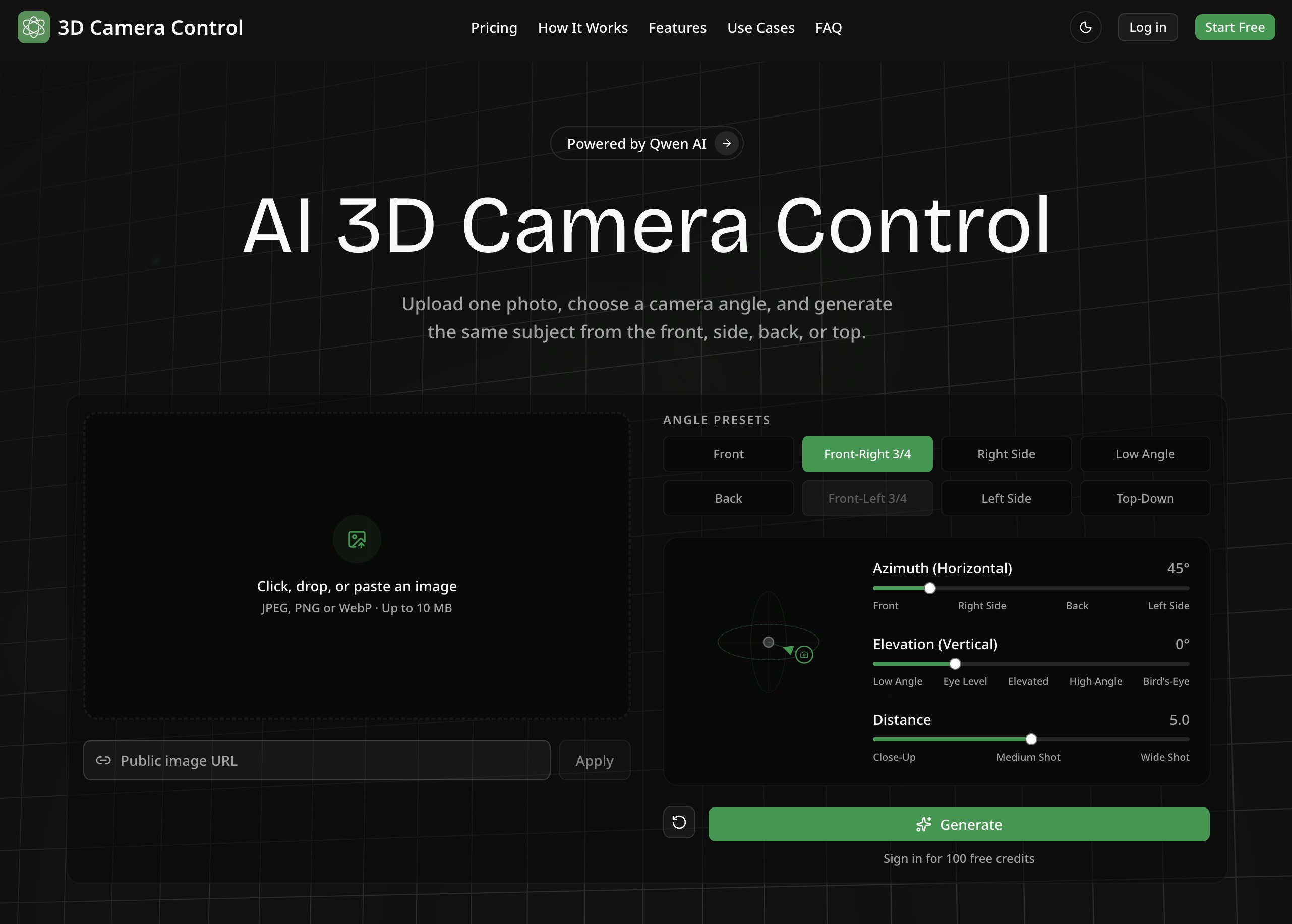
Task: Click the ANGLE PRESETS heading
Action: pos(716,420)
